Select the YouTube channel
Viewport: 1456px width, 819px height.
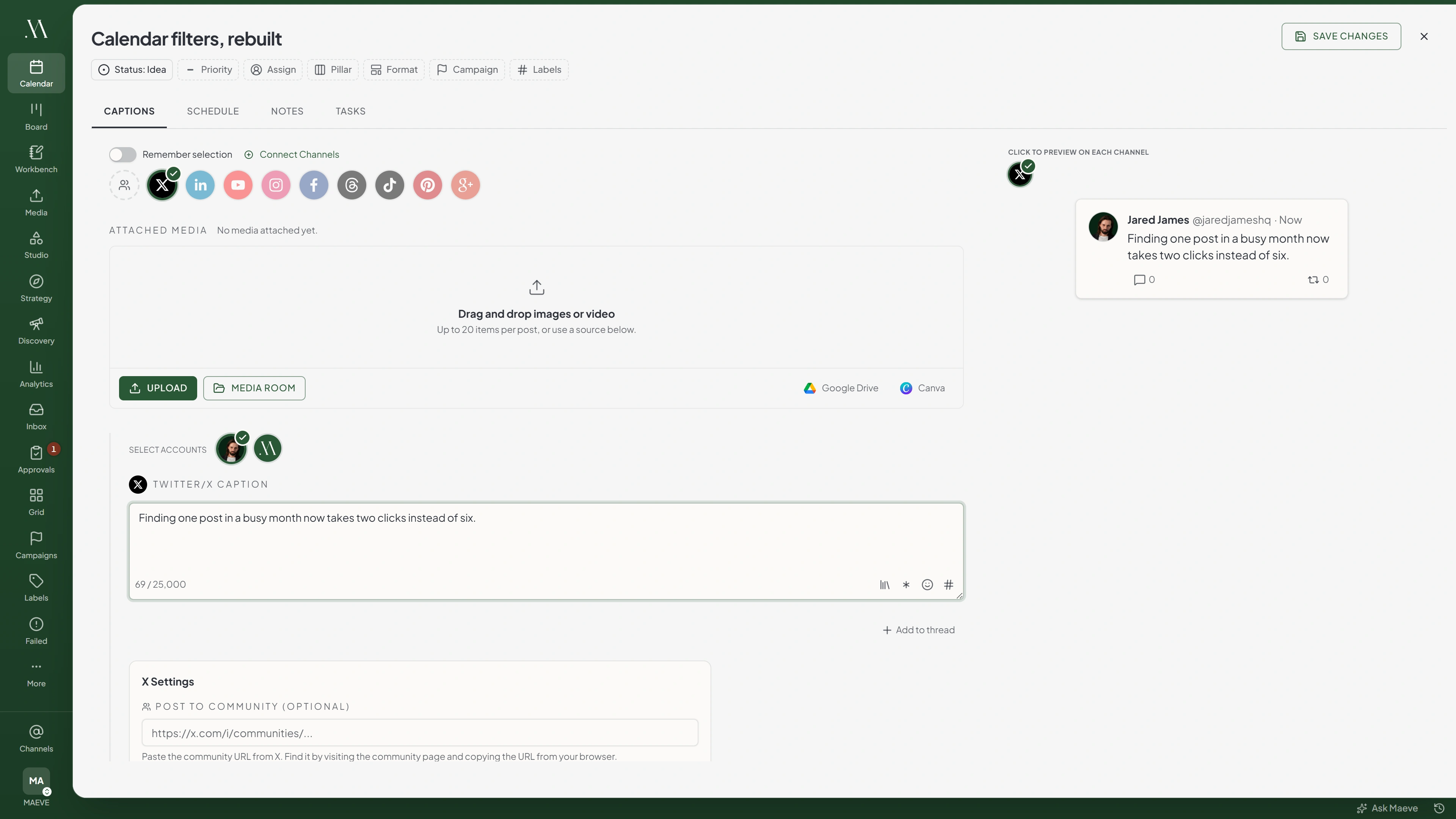click(238, 185)
